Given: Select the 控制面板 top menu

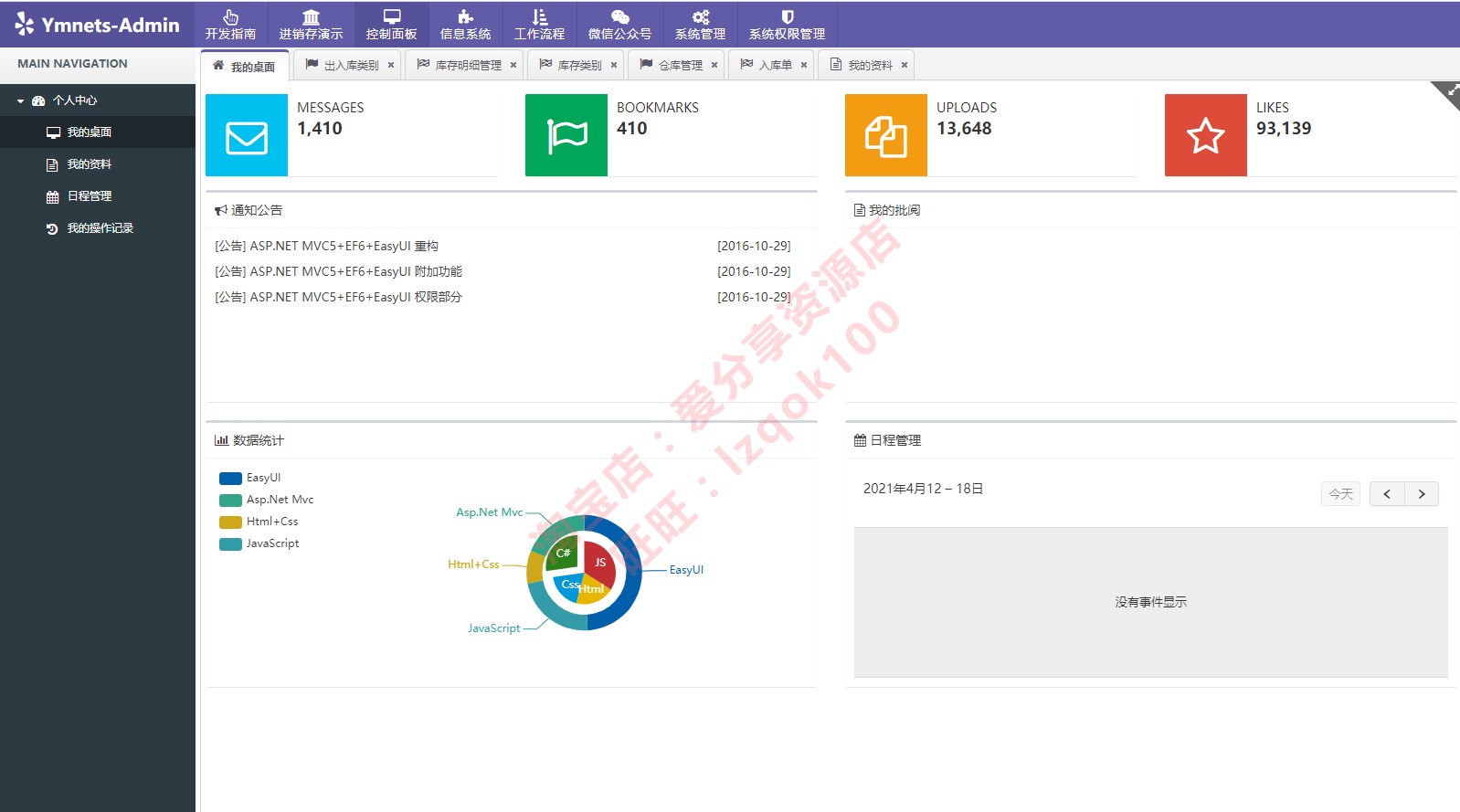Looking at the screenshot, I should click(391, 25).
